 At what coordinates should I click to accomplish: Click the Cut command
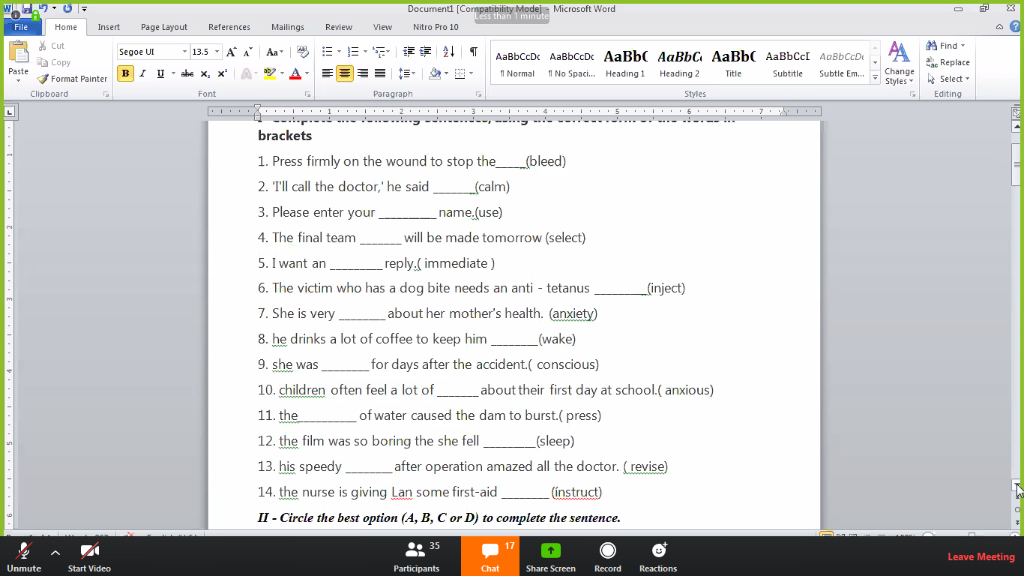(51, 46)
